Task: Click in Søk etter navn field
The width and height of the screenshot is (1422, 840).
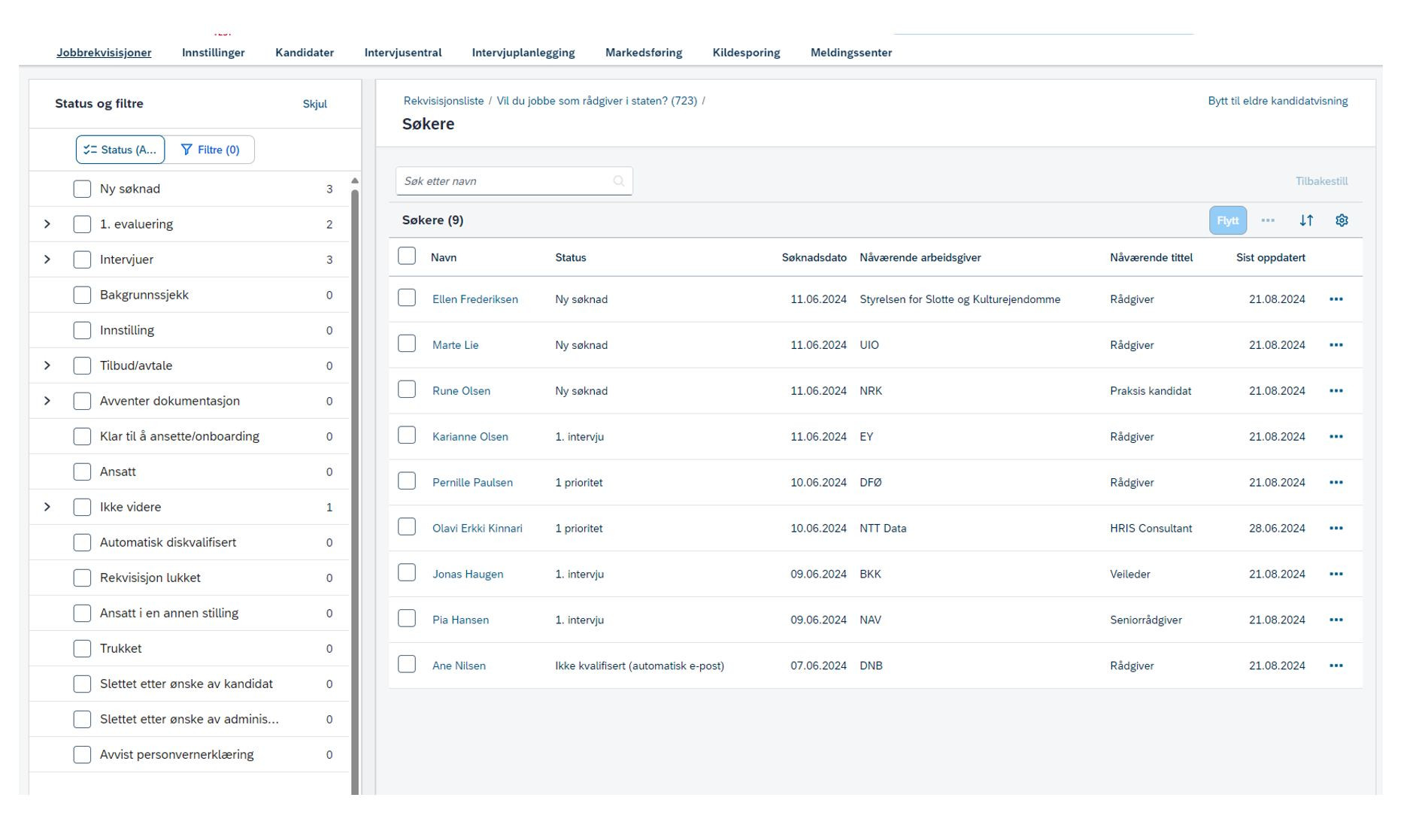Action: tap(514, 181)
